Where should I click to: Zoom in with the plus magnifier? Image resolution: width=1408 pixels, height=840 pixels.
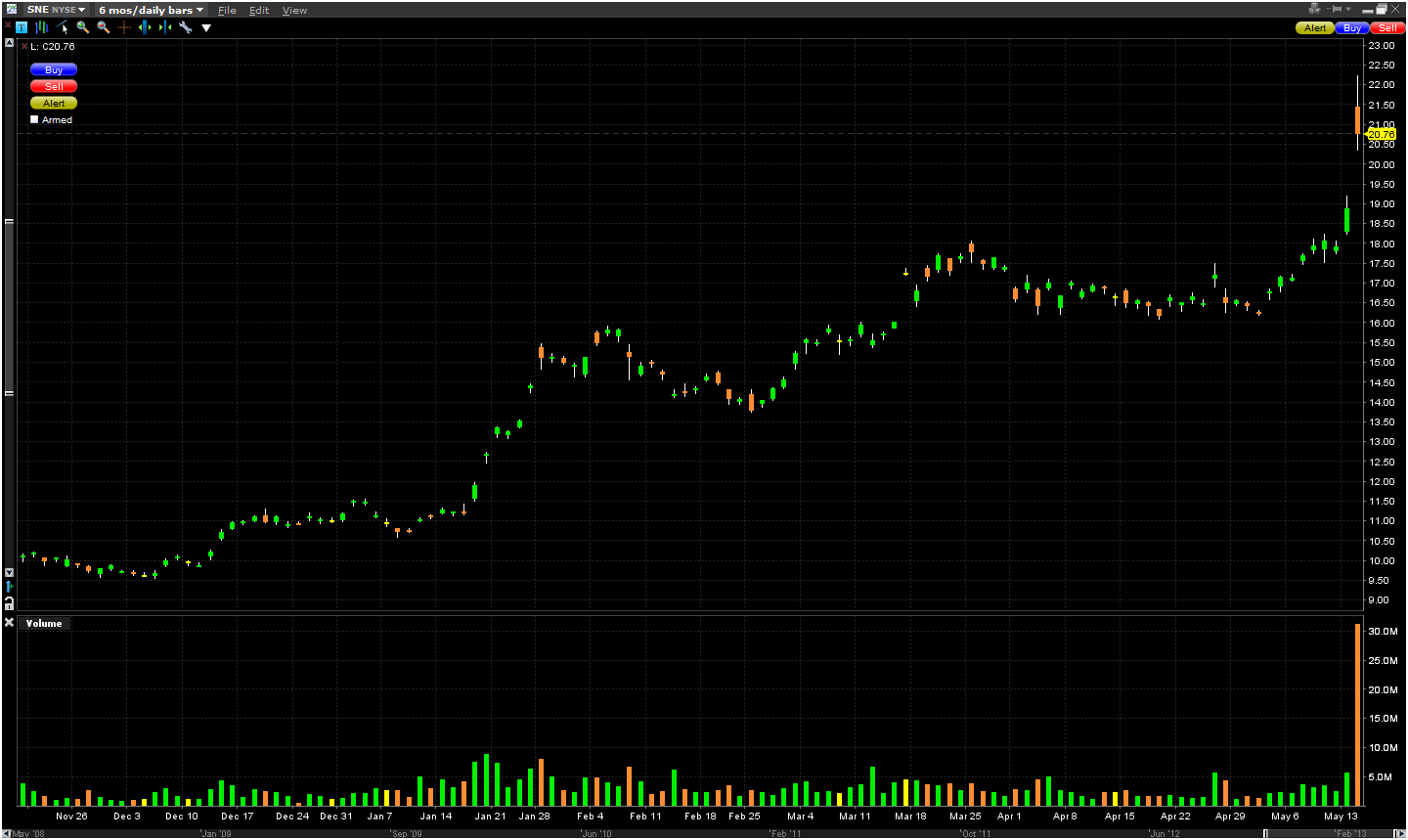point(83,27)
